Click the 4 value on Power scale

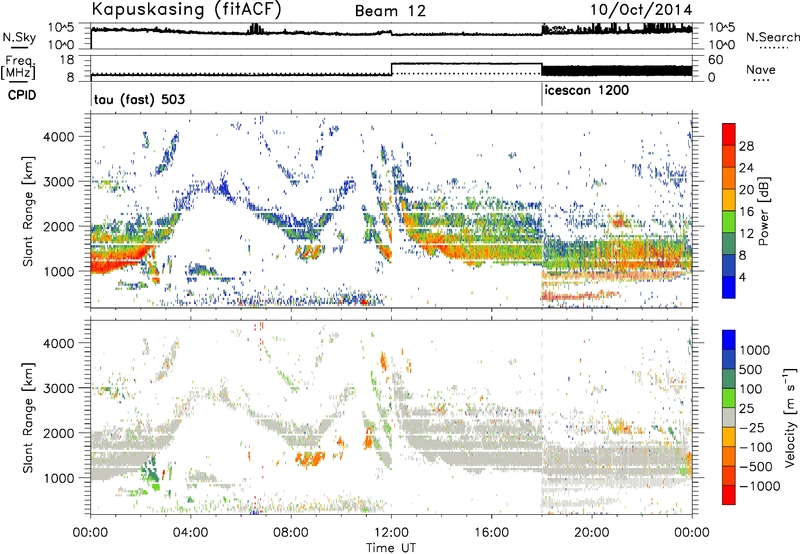click(x=743, y=278)
